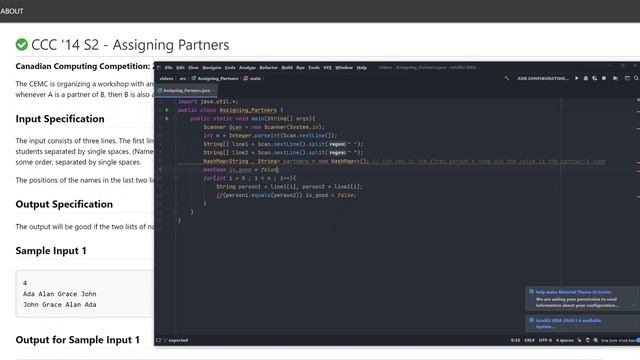This screenshot has height=360, width=640.
Task: Open the Add Configuration dropdown
Action: [x=543, y=78]
